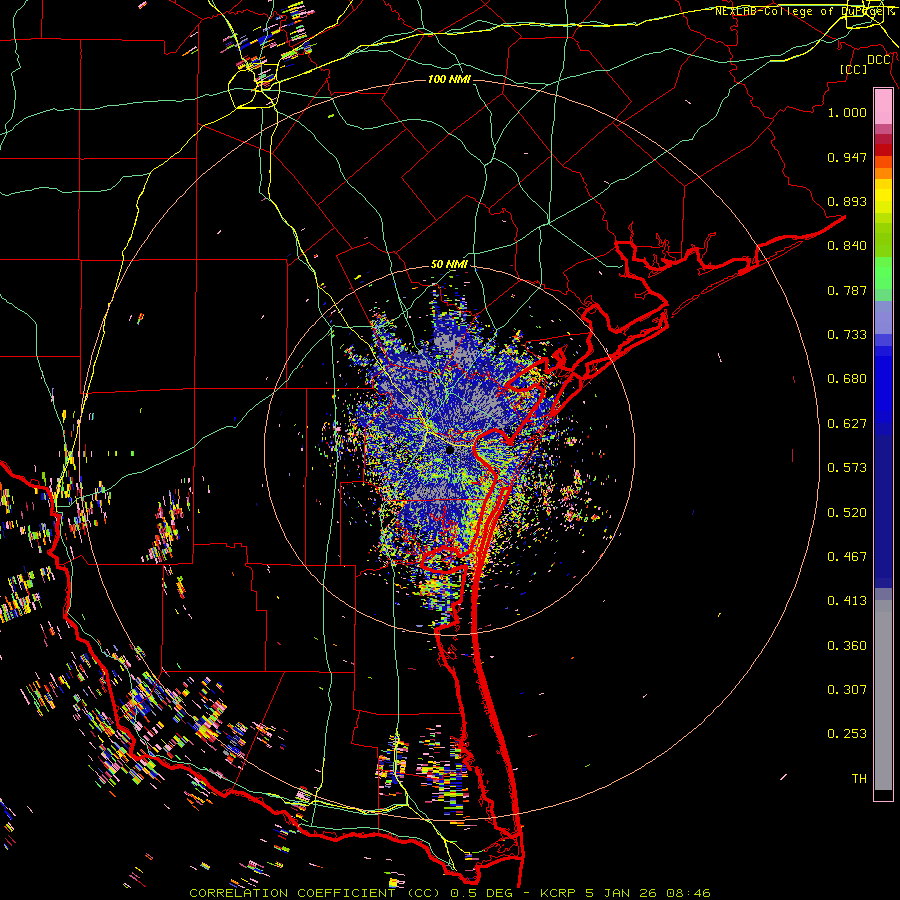This screenshot has height=900, width=900.
Task: Click the 0.733 legend value
Action: coord(847,335)
